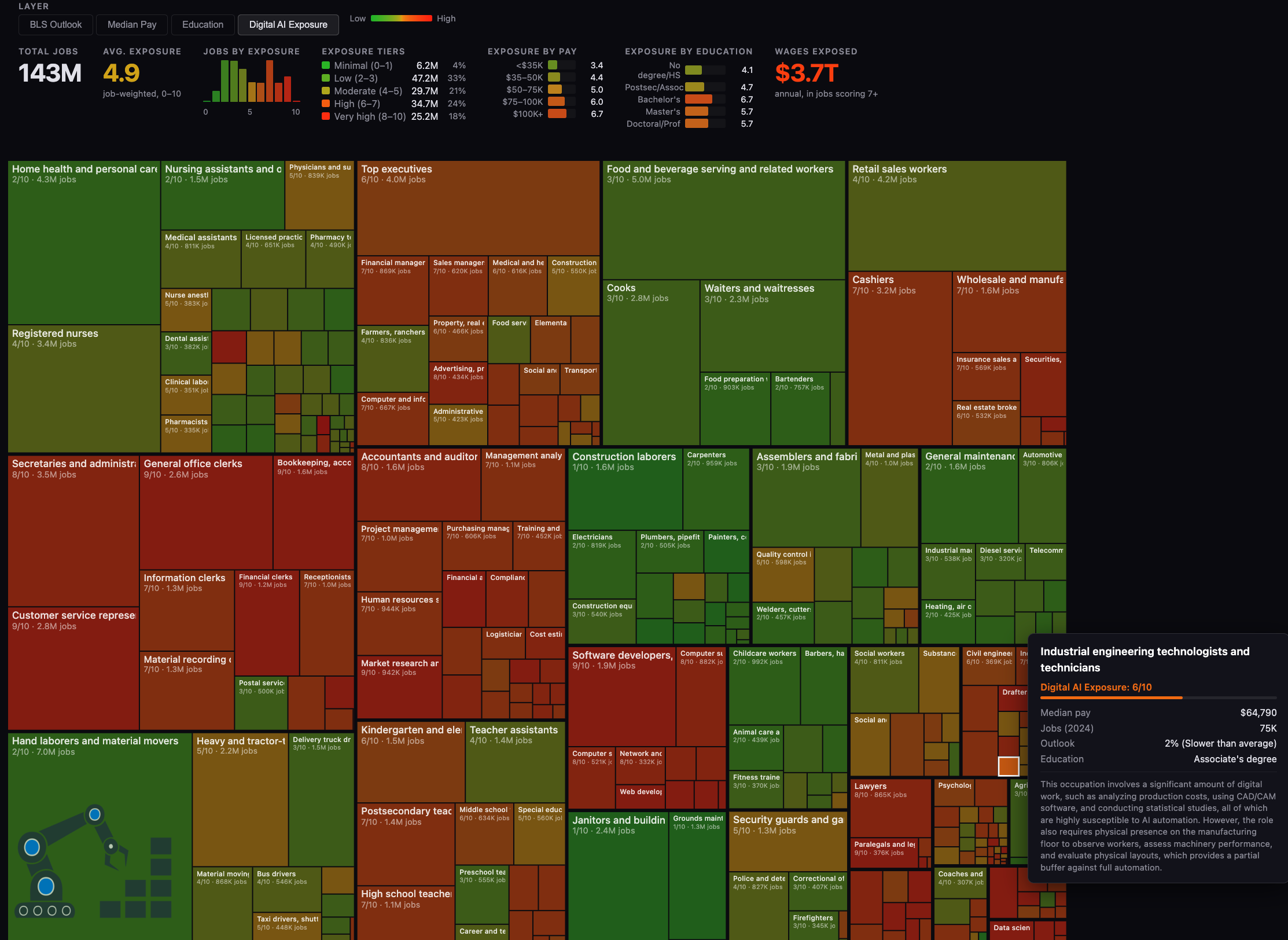Click the red Very high (8–10) legend swatch
Image resolution: width=1288 pixels, height=940 pixels.
[326, 116]
